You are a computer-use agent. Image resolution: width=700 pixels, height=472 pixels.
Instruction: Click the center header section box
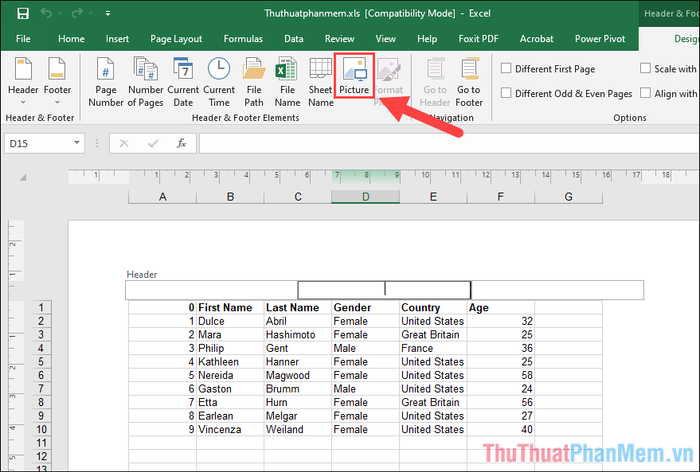pyautogui.click(x=384, y=290)
